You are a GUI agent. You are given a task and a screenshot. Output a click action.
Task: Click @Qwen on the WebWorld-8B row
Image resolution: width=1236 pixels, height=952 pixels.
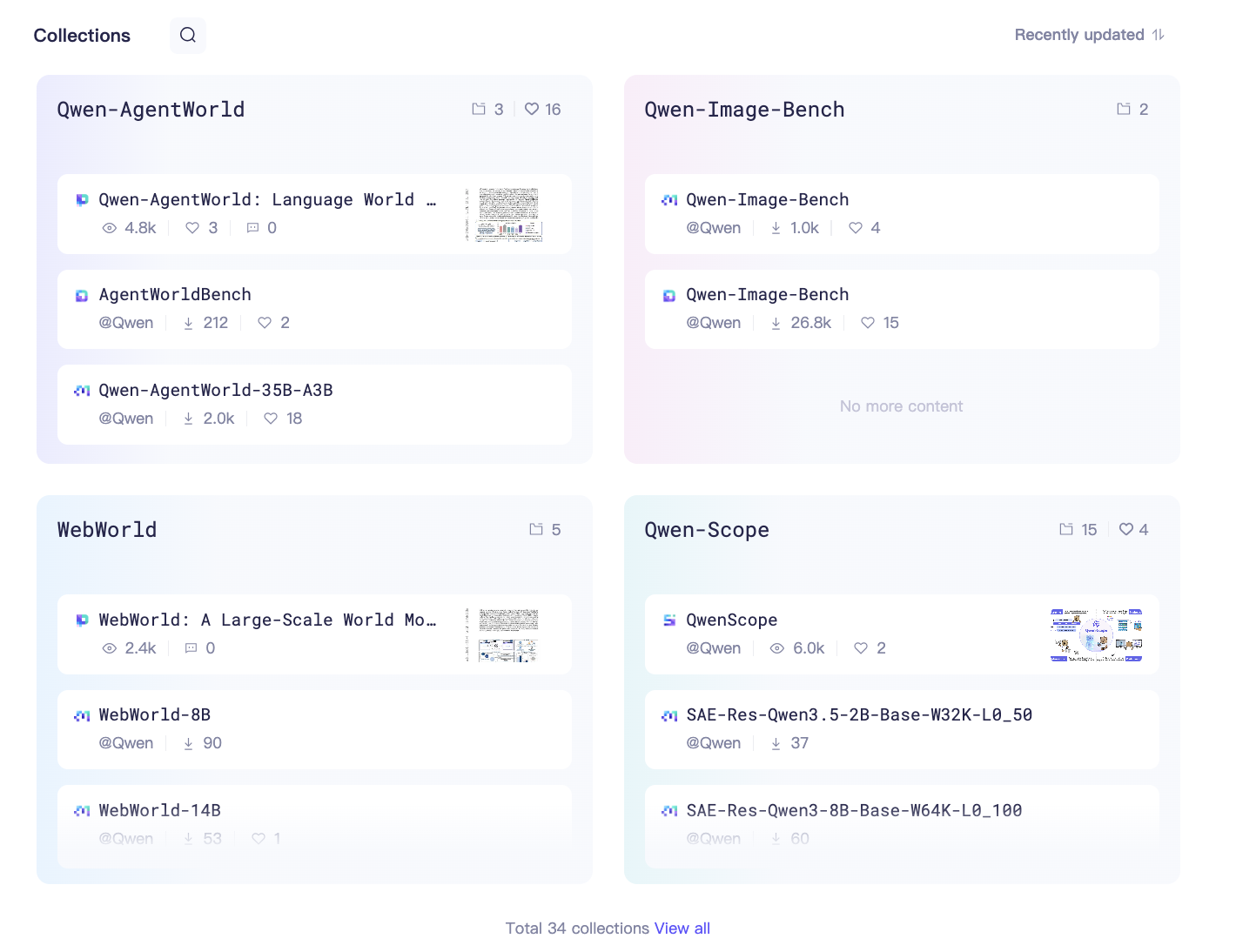(x=126, y=743)
